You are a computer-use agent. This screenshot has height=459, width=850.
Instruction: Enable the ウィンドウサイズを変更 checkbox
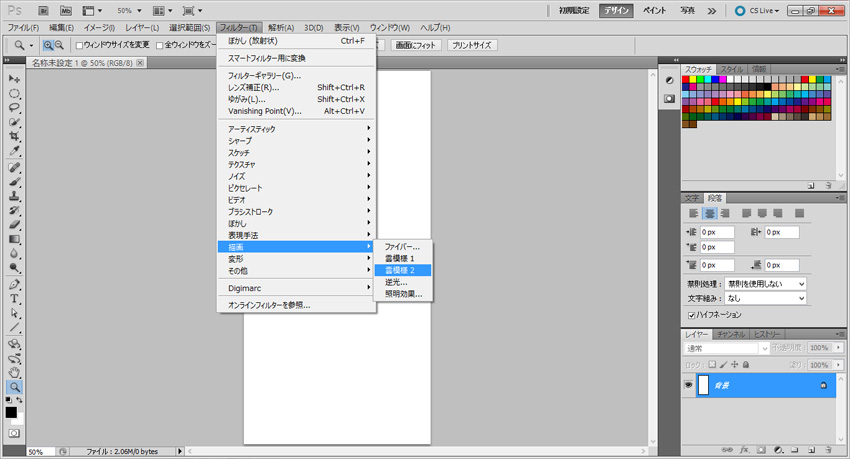click(81, 45)
